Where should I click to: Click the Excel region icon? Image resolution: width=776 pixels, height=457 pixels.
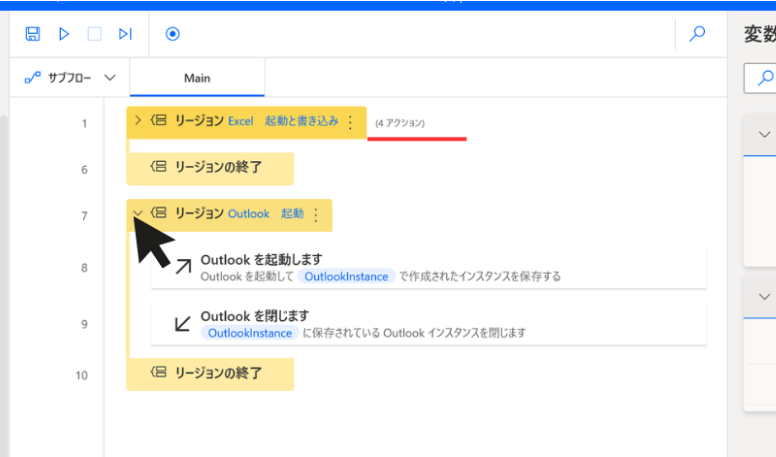(x=158, y=120)
